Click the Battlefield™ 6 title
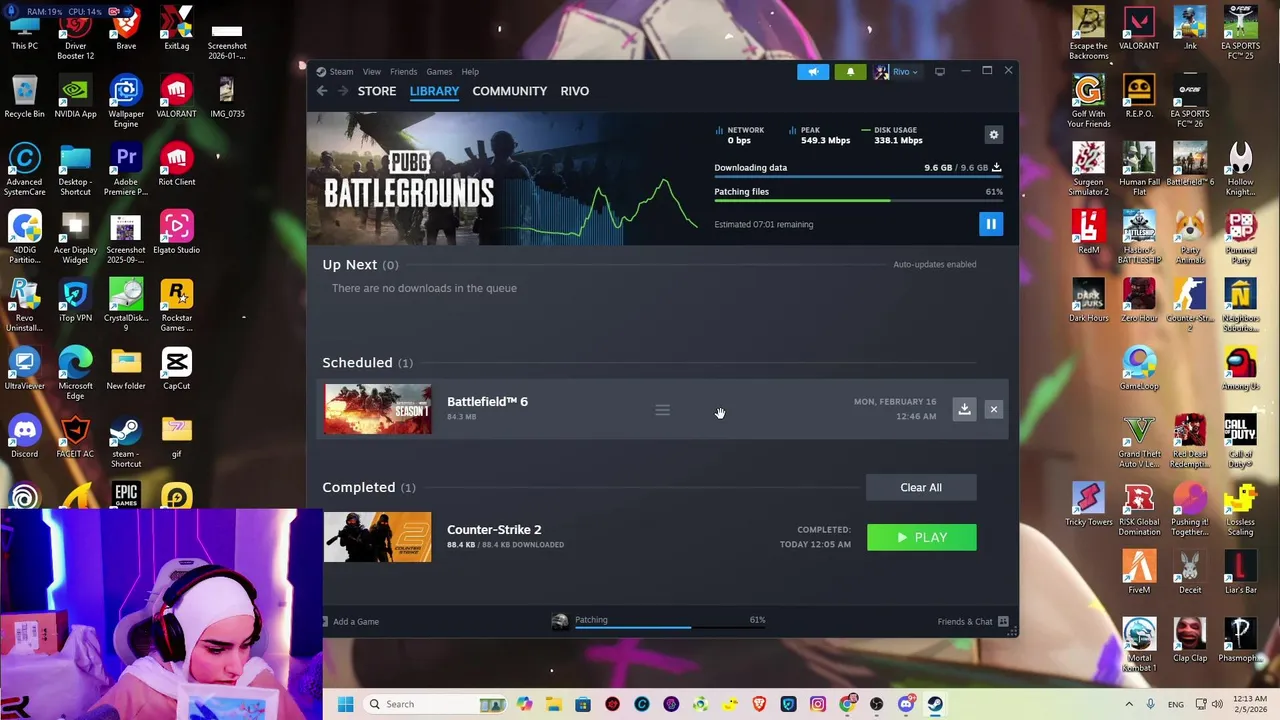The image size is (1280, 720). click(487, 402)
